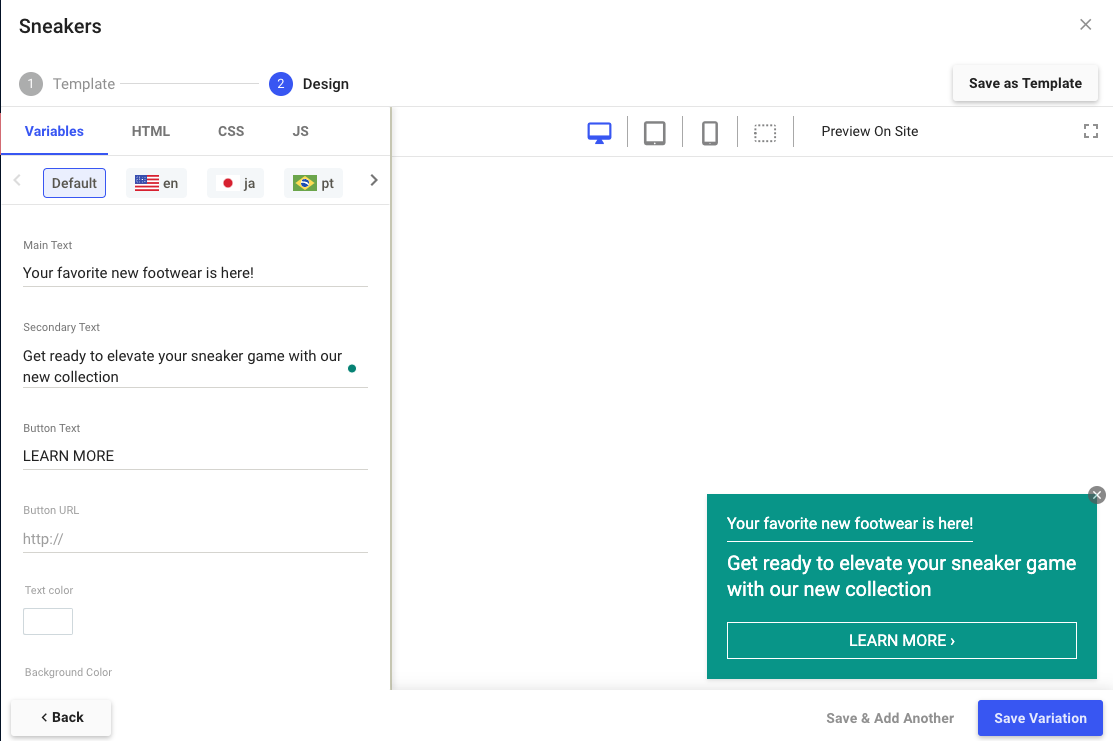The height and width of the screenshot is (741, 1113).
Task: Select the desktop preview icon
Action: pos(599,132)
